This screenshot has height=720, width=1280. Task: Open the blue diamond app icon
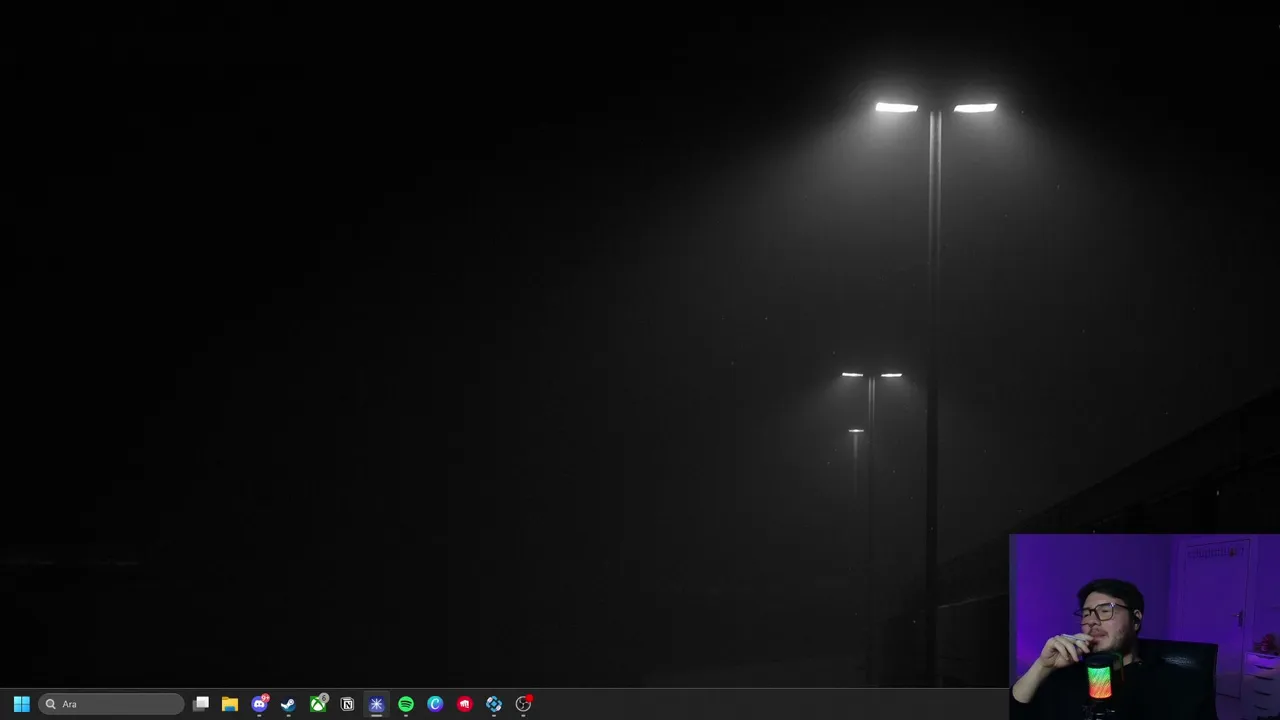click(x=494, y=704)
